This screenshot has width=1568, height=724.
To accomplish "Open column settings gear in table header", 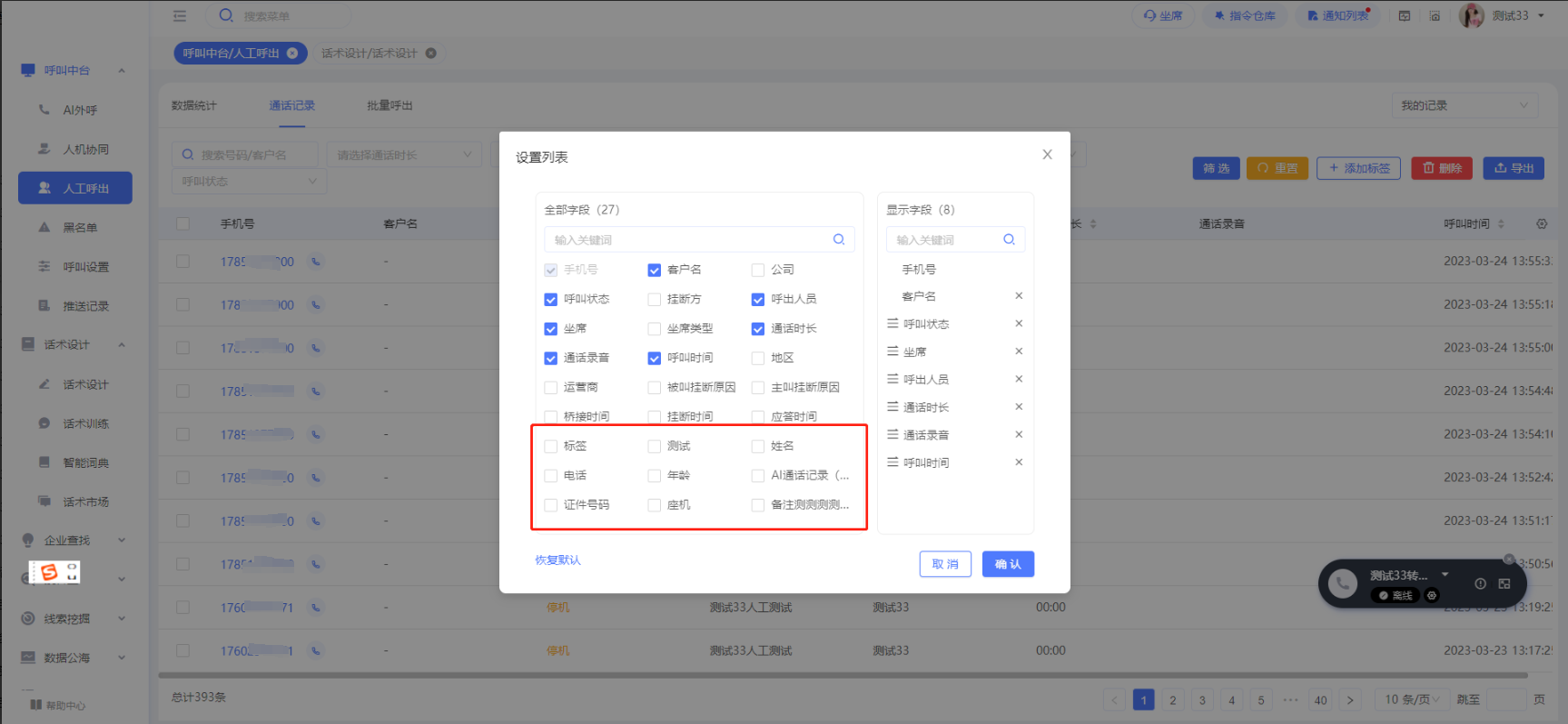I will pyautogui.click(x=1541, y=223).
